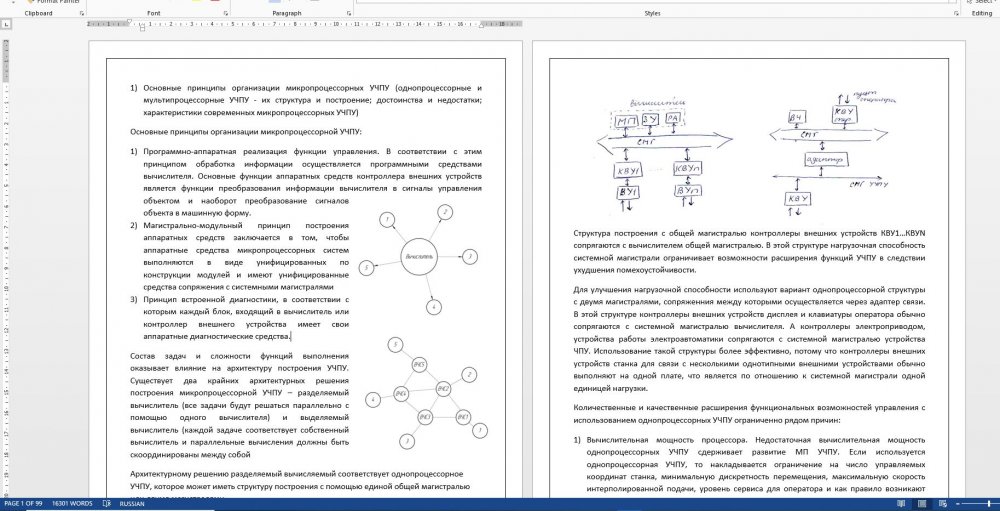Screen dimensions: 1000x511
Task: Click the vertical scrollbar on the right
Action: 993,260
